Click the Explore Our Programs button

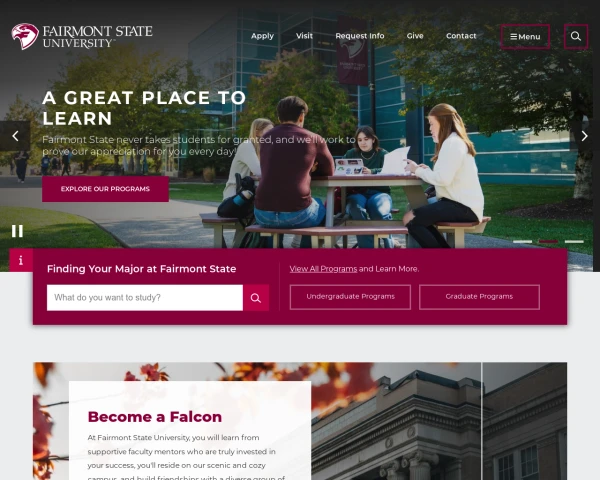[x=105, y=189]
